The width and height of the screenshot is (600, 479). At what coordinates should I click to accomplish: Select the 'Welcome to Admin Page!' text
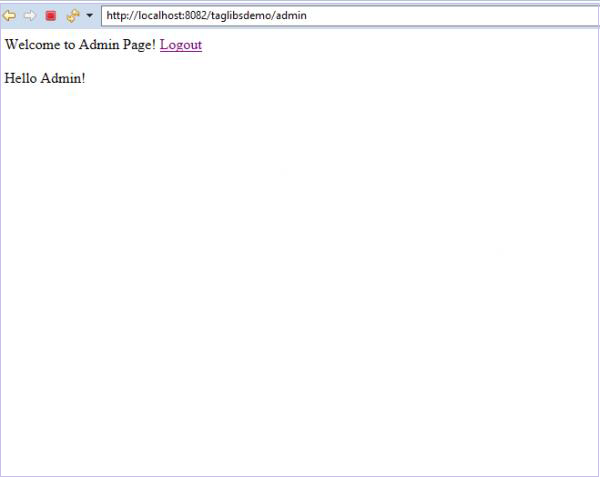(80, 45)
